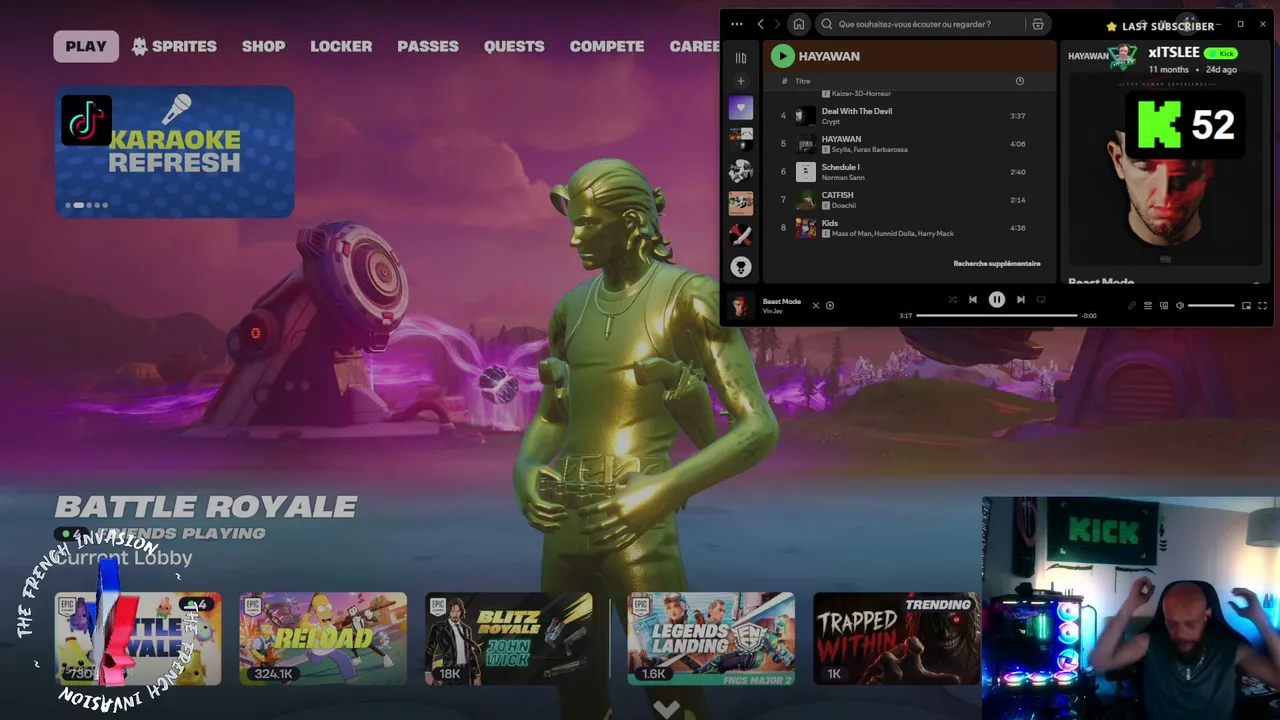
Task: Sort tracks by the duration clock icon
Action: coord(1020,81)
